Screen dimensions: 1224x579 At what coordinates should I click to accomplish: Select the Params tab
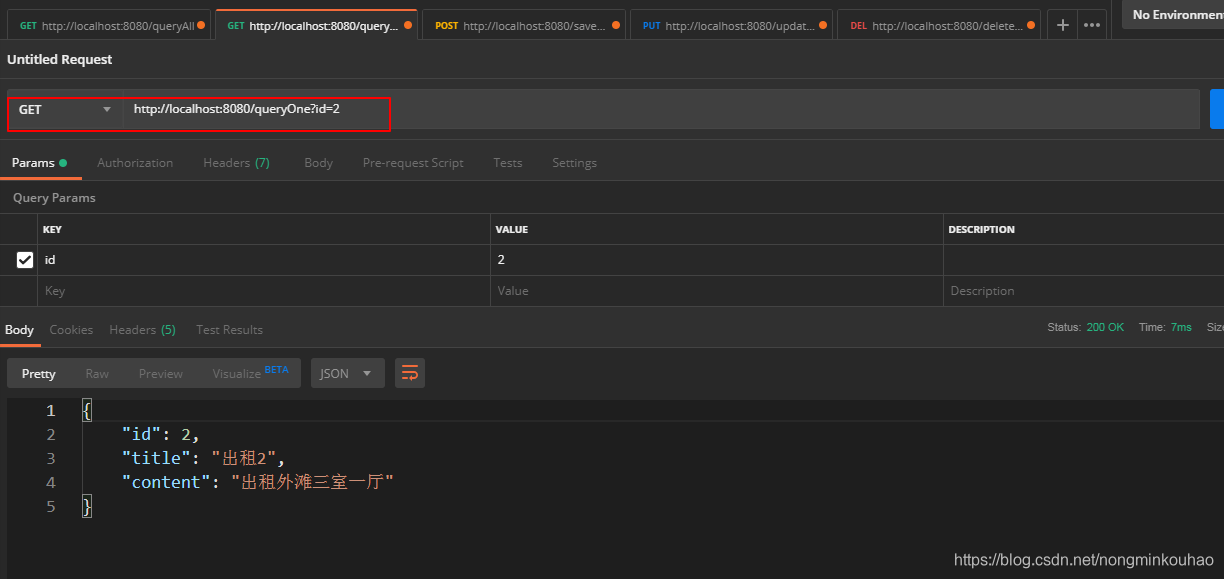point(39,162)
